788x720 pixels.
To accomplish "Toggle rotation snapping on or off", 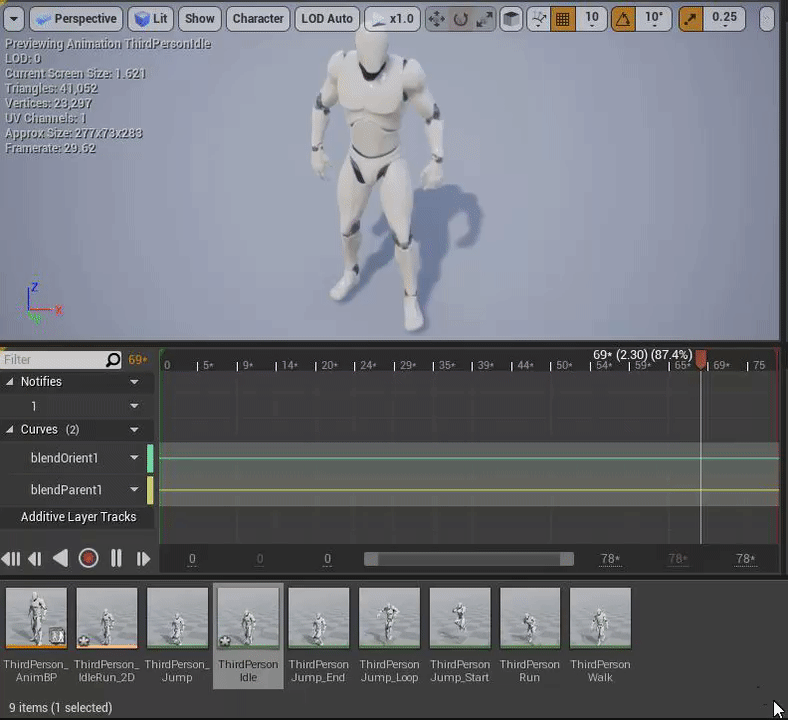I will [x=623, y=19].
